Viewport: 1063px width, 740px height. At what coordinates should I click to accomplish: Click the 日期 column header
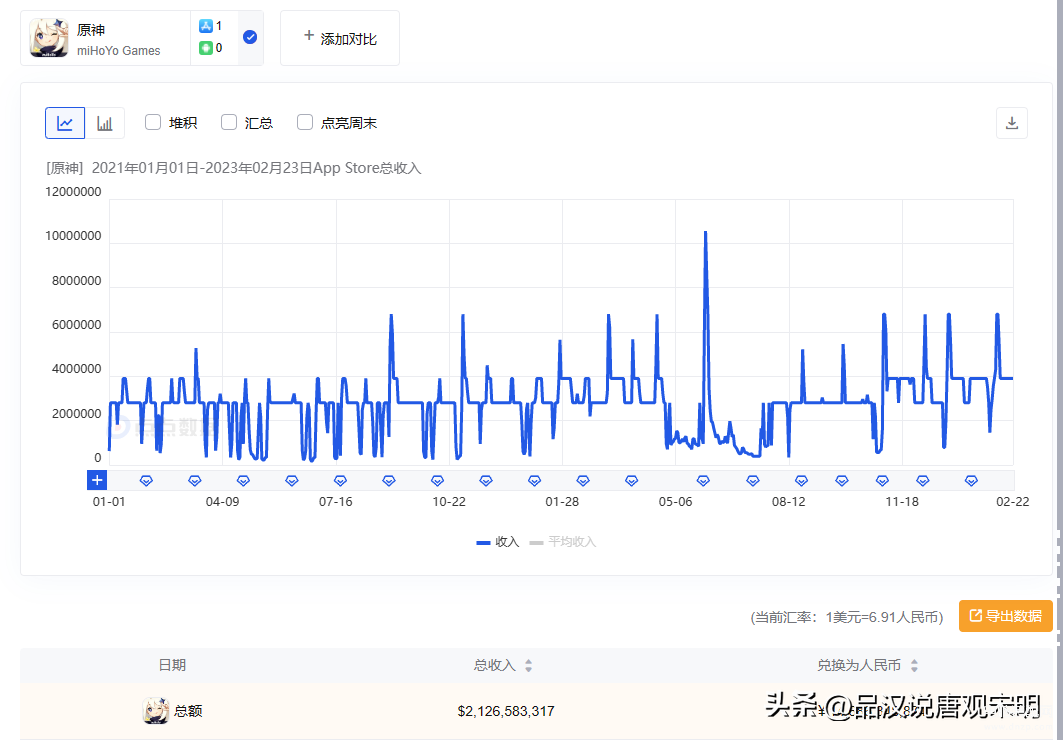pos(172,665)
